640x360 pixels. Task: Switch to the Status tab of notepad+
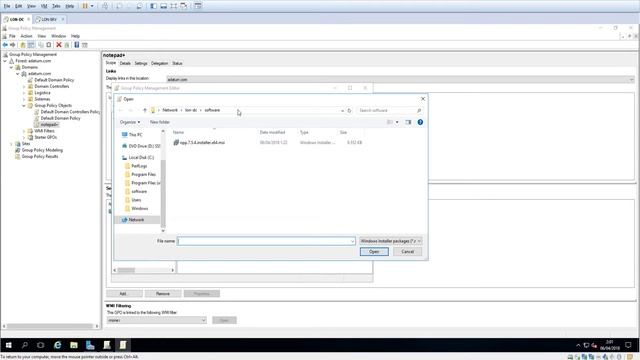tap(177, 63)
